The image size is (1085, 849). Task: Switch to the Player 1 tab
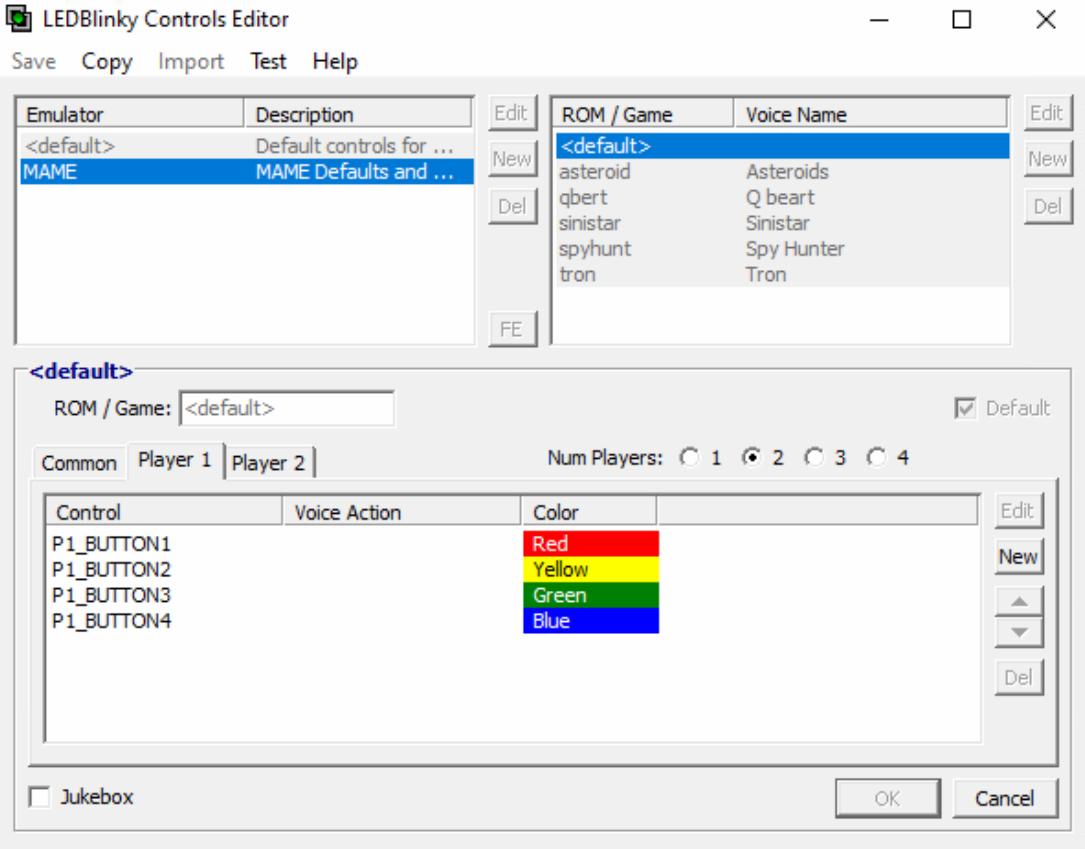point(174,459)
